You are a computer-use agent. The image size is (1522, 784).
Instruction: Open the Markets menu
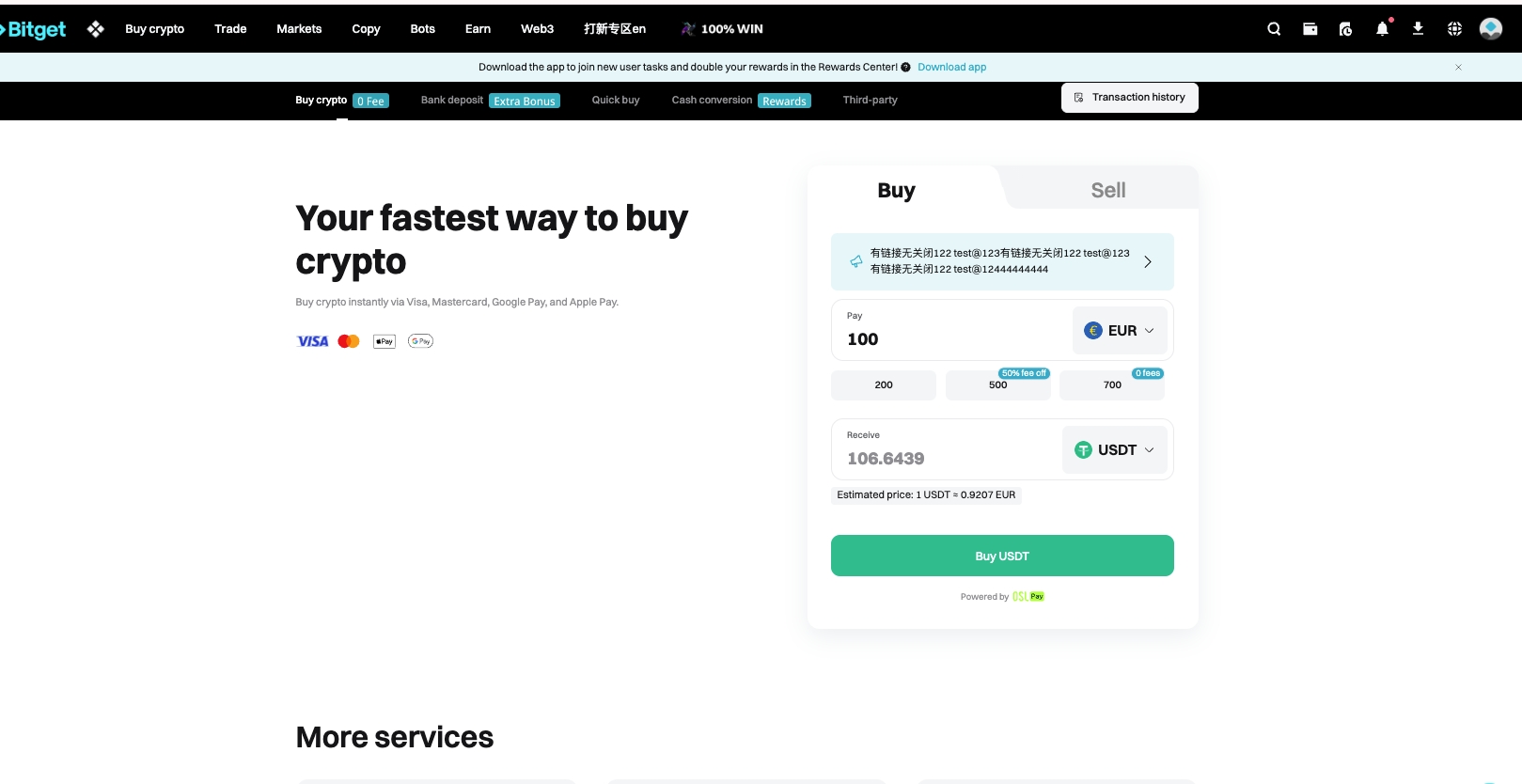(x=299, y=29)
